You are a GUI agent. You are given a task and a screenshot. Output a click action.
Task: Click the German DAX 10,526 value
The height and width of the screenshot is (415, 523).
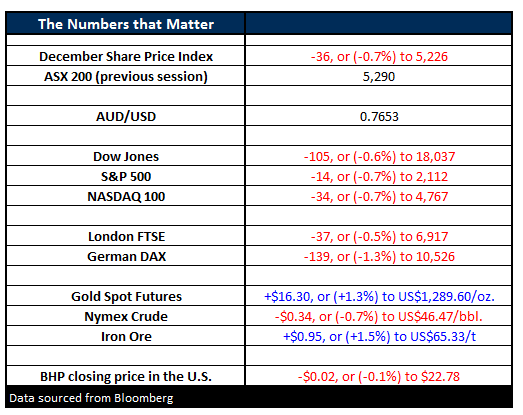pyautogui.click(x=379, y=257)
